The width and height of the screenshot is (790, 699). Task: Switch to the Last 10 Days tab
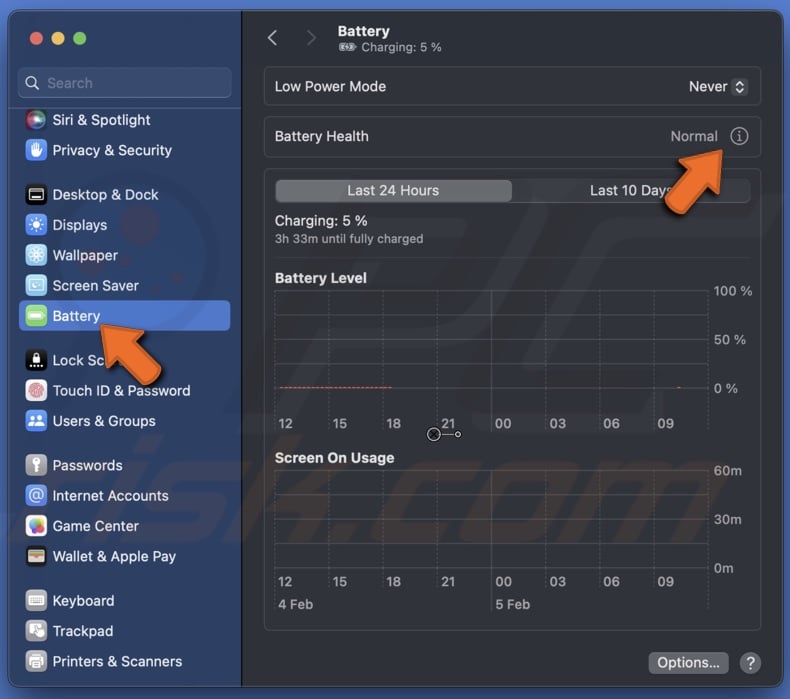point(631,190)
